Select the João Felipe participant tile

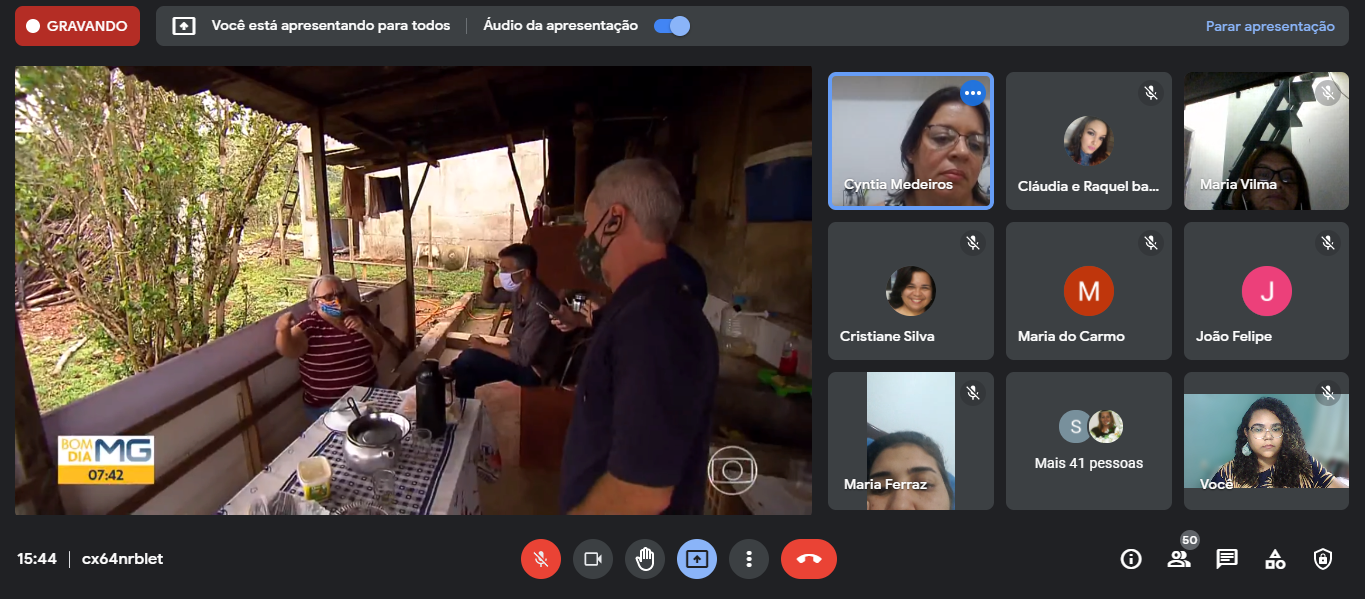coord(1266,291)
